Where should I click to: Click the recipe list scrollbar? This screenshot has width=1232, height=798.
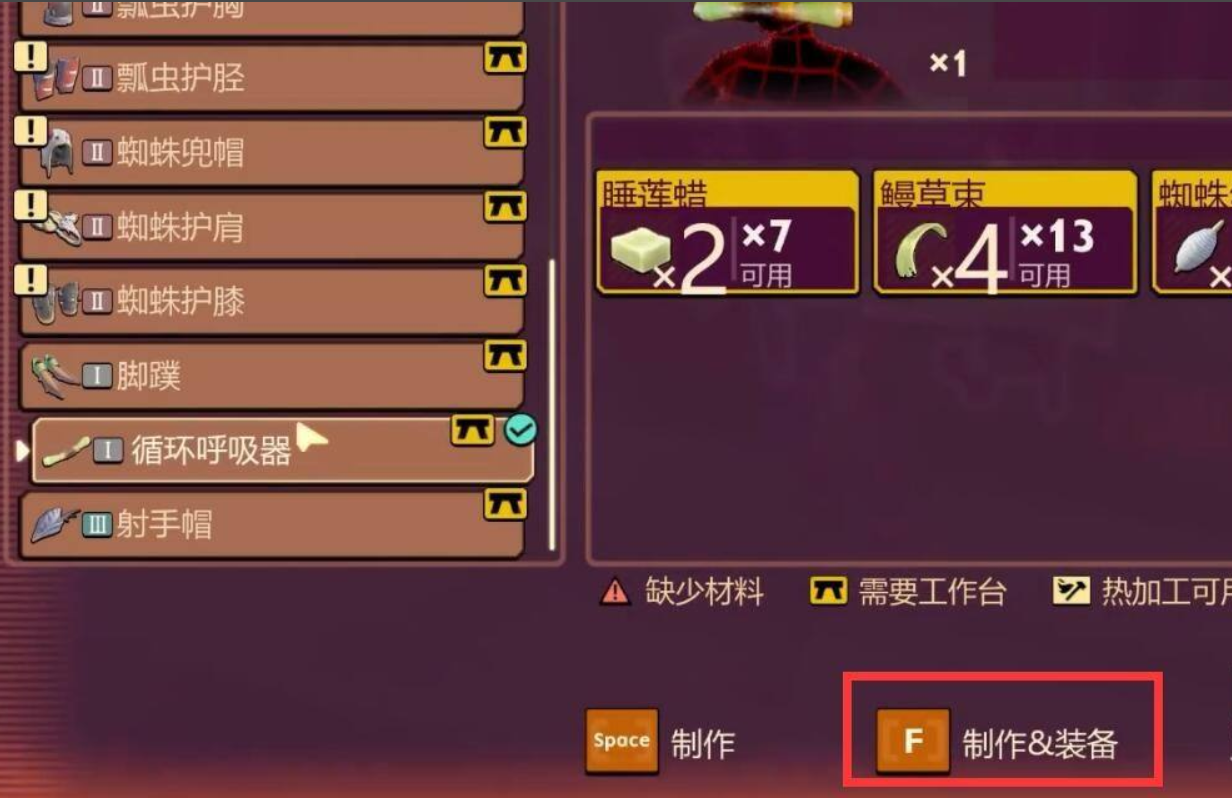(552, 405)
